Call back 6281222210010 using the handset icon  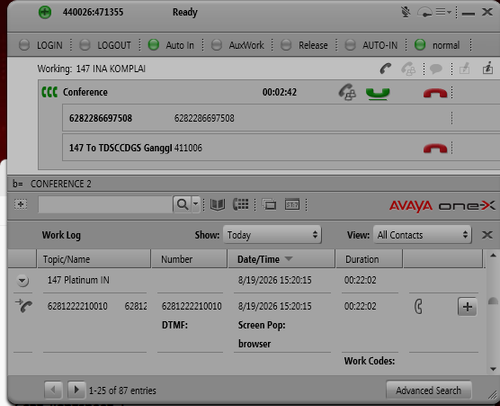click(418, 306)
